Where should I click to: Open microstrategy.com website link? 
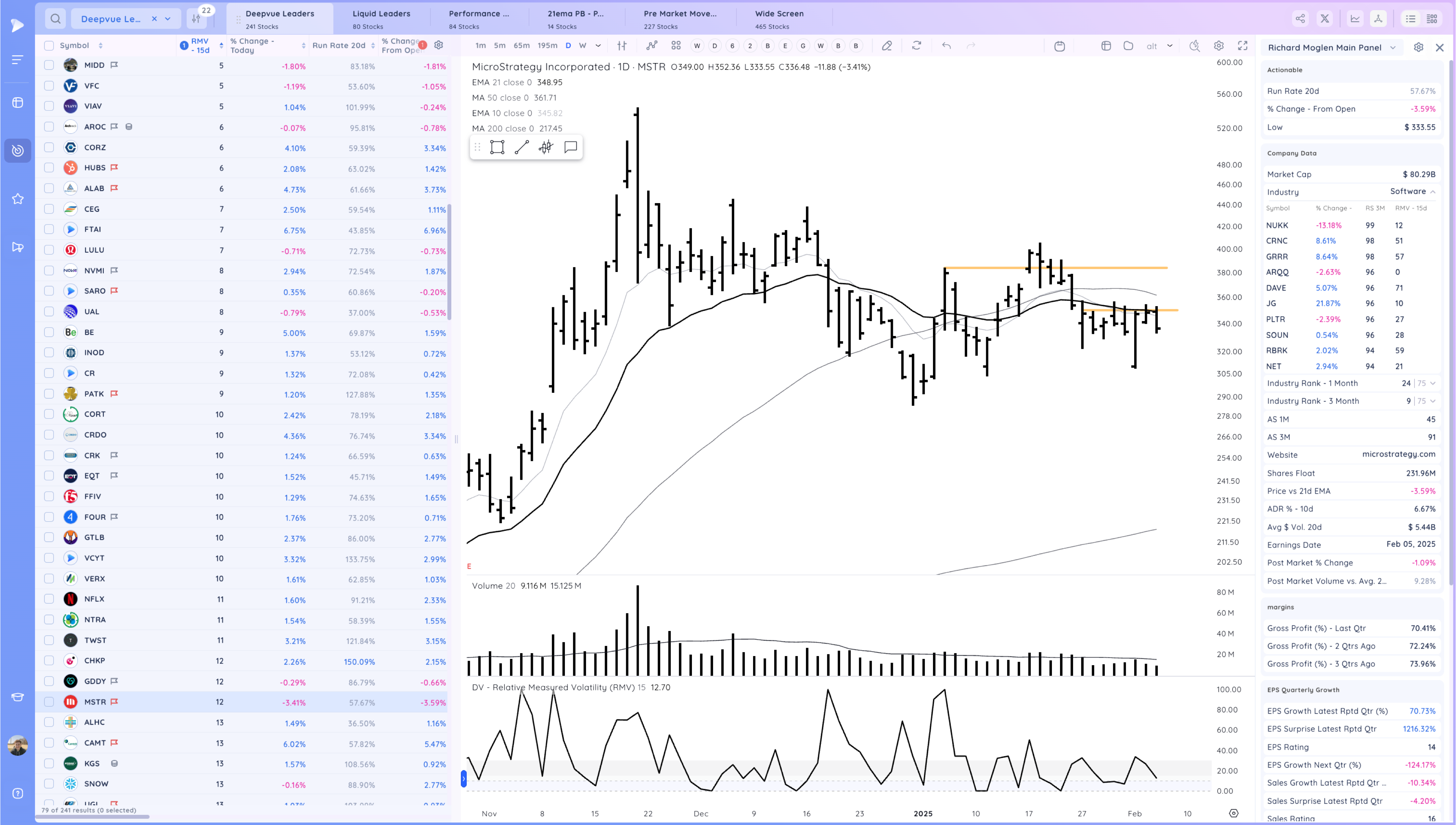(x=1398, y=454)
